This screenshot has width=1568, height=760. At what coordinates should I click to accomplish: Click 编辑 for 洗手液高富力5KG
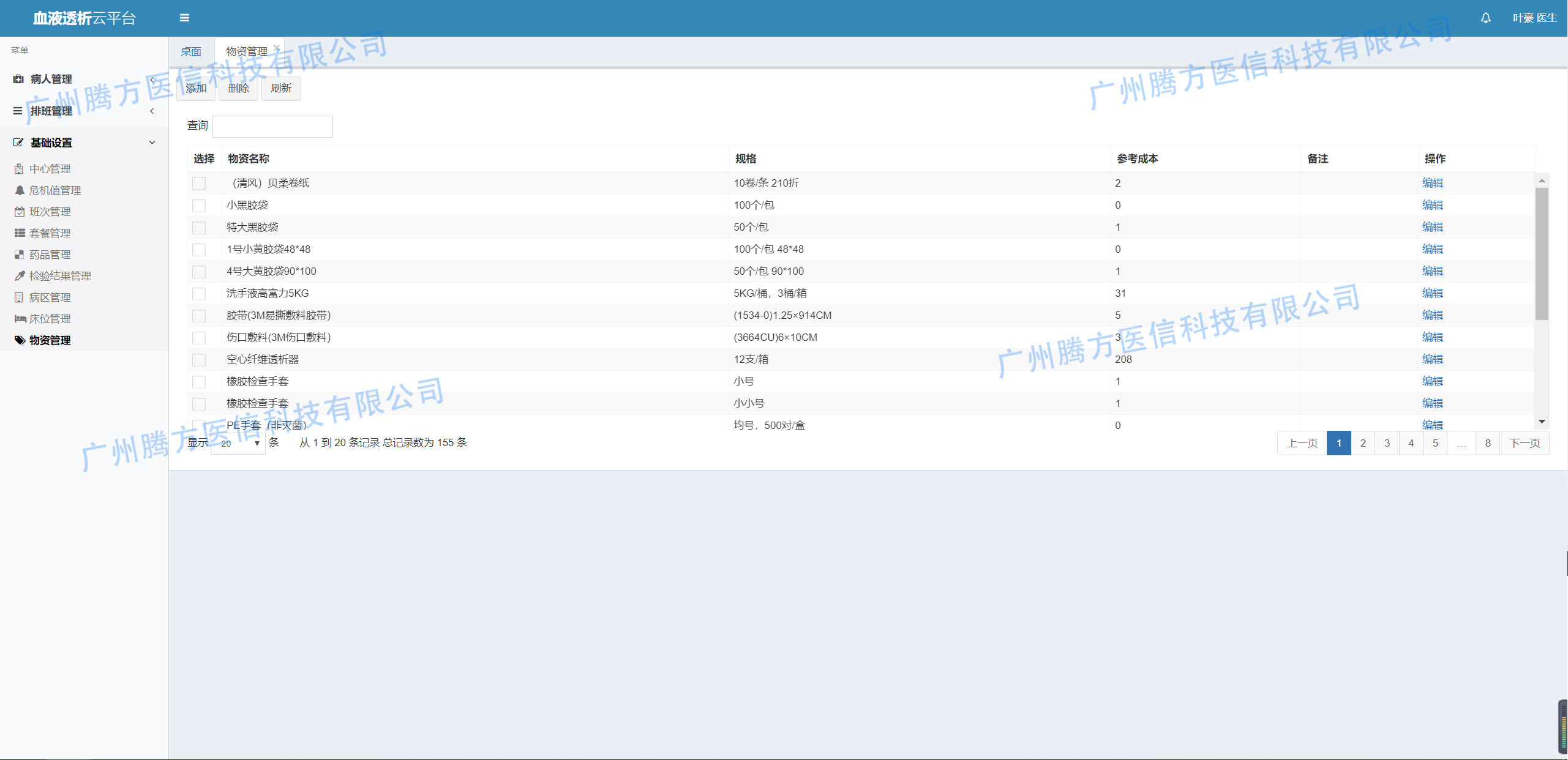[1433, 293]
